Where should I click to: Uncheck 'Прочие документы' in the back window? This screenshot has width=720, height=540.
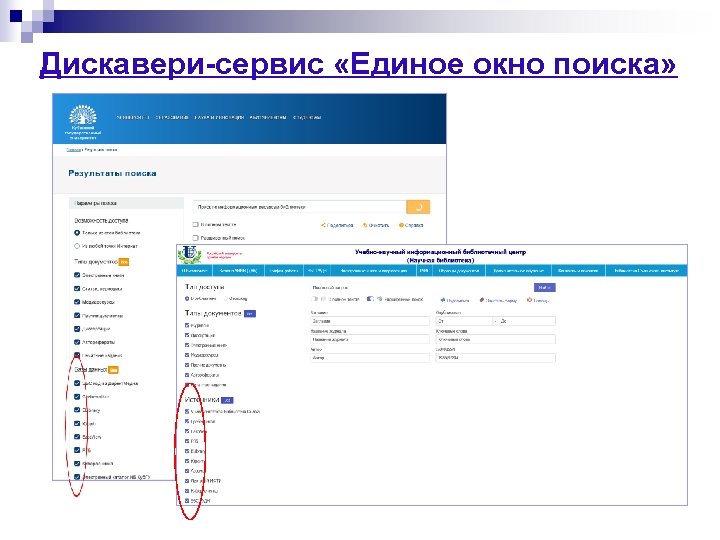[77, 315]
